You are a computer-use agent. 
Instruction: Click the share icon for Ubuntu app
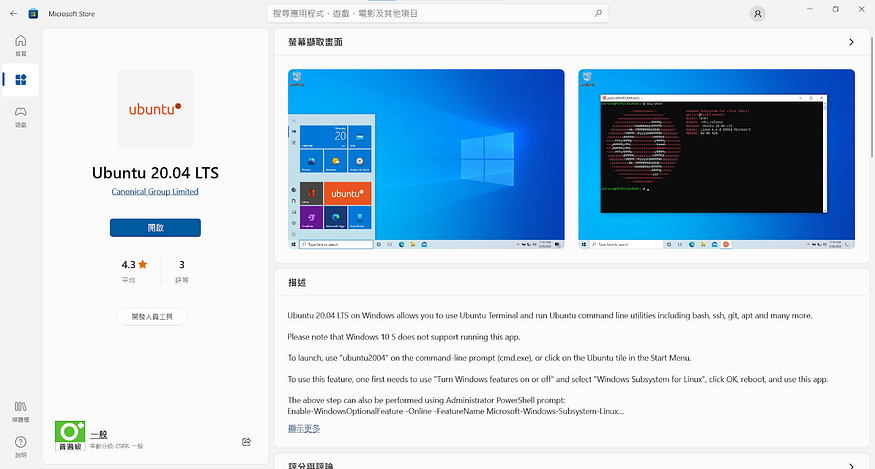[246, 442]
